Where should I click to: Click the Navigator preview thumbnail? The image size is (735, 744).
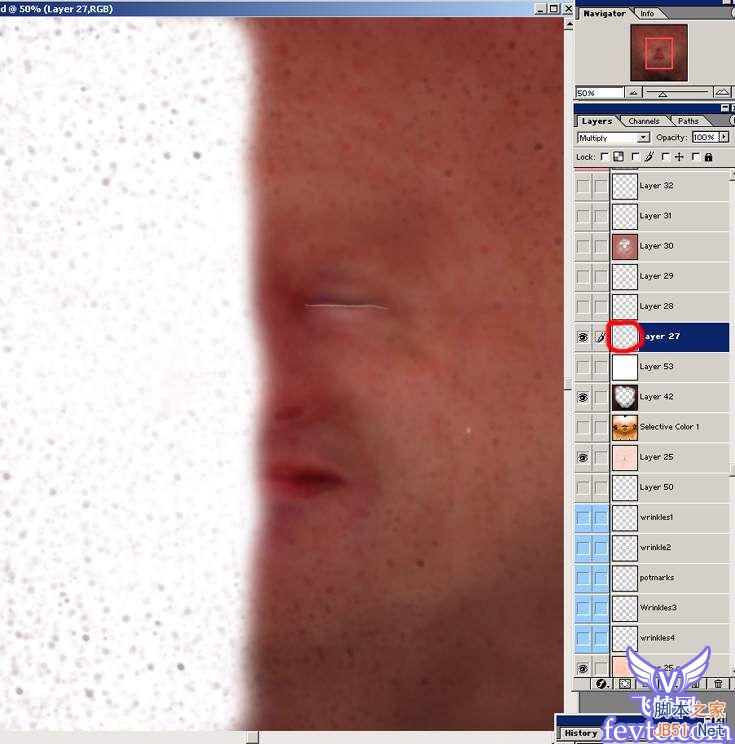click(659, 53)
